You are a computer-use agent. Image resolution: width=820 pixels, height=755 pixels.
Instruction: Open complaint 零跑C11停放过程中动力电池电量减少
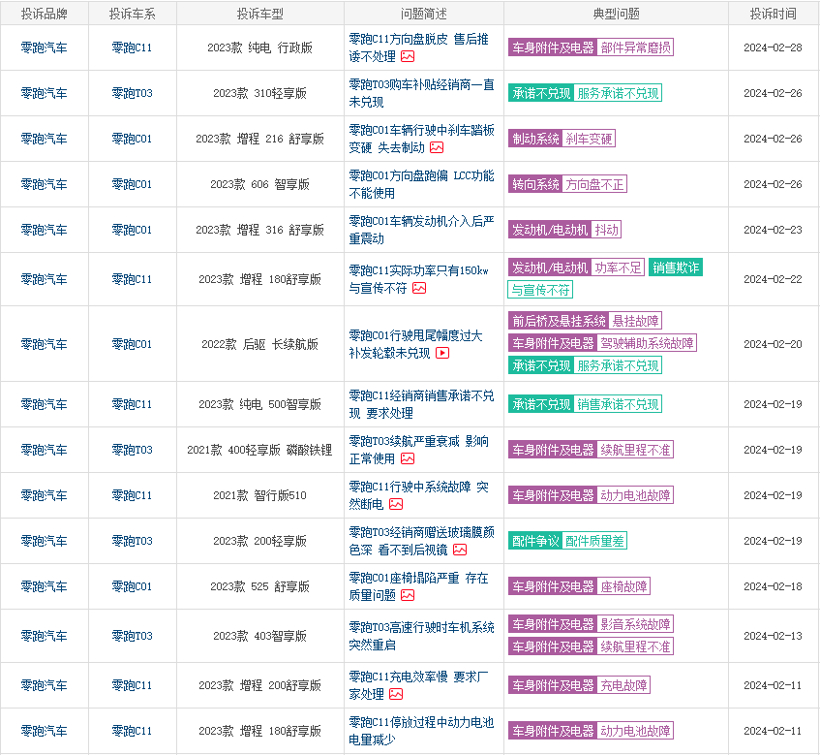pos(422,730)
